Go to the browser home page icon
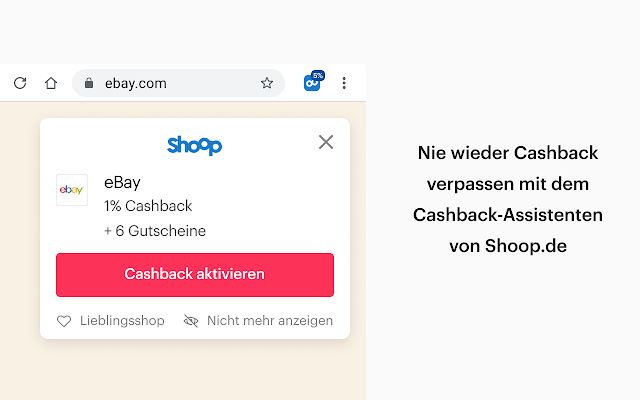Image resolution: width=640 pixels, height=400 pixels. click(51, 83)
